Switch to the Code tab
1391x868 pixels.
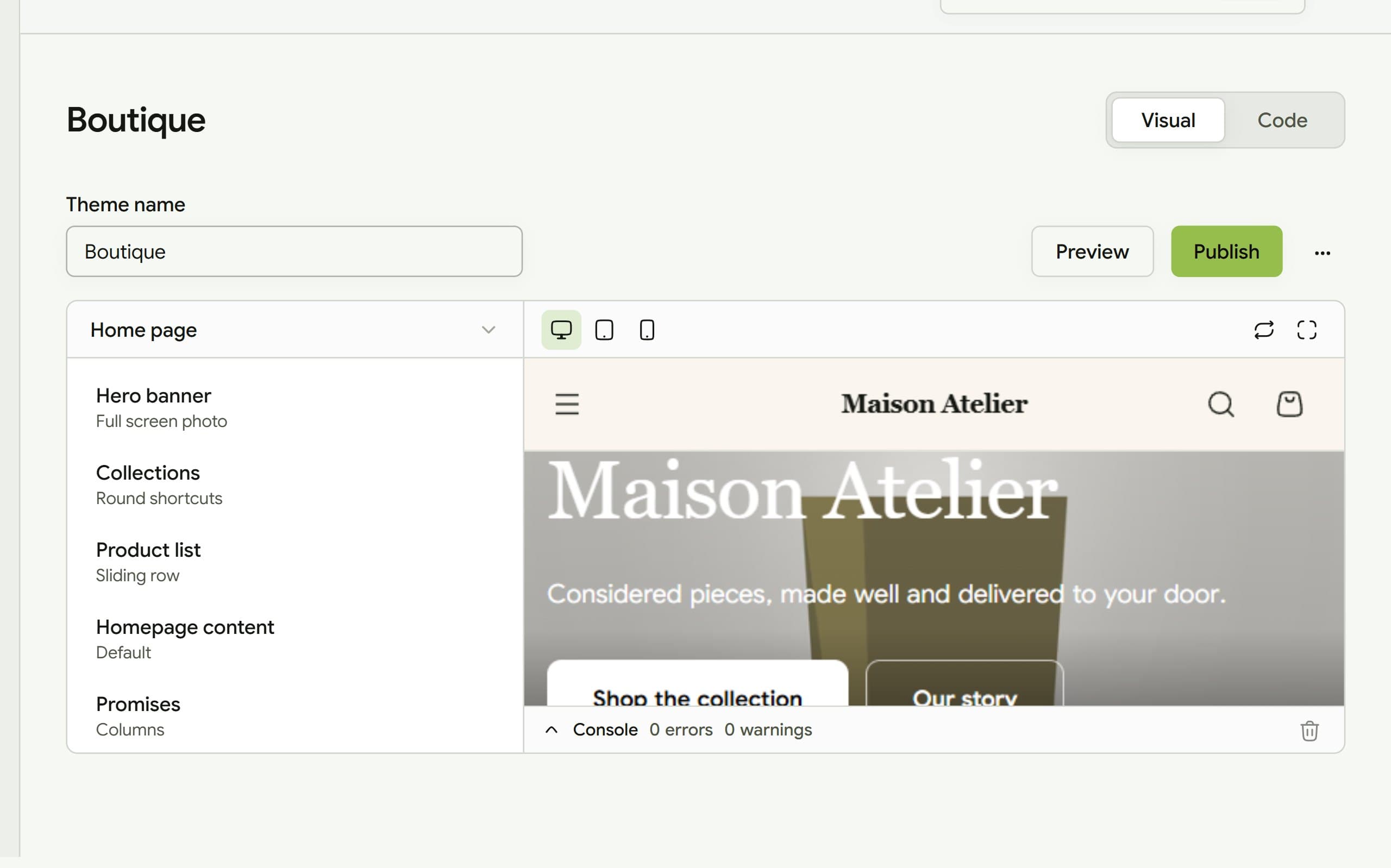[1282, 121]
